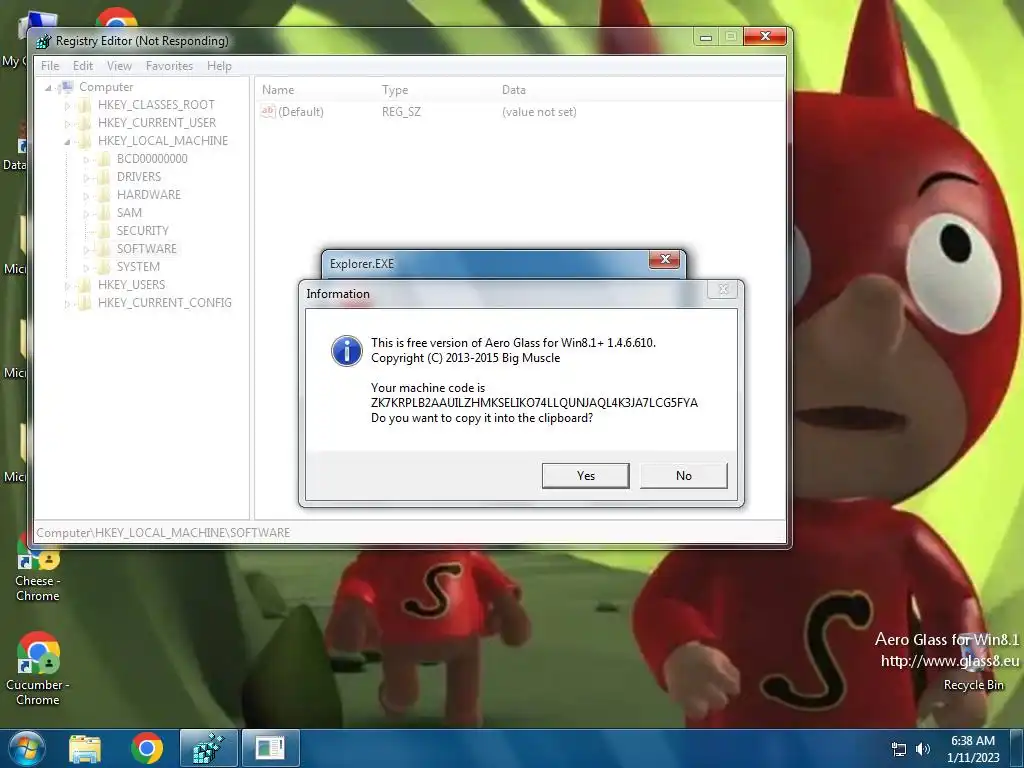Viewport: 1024px width, 768px height.
Task: Click HKEY_LOCAL_MACHINE folder icon
Action: (84, 141)
